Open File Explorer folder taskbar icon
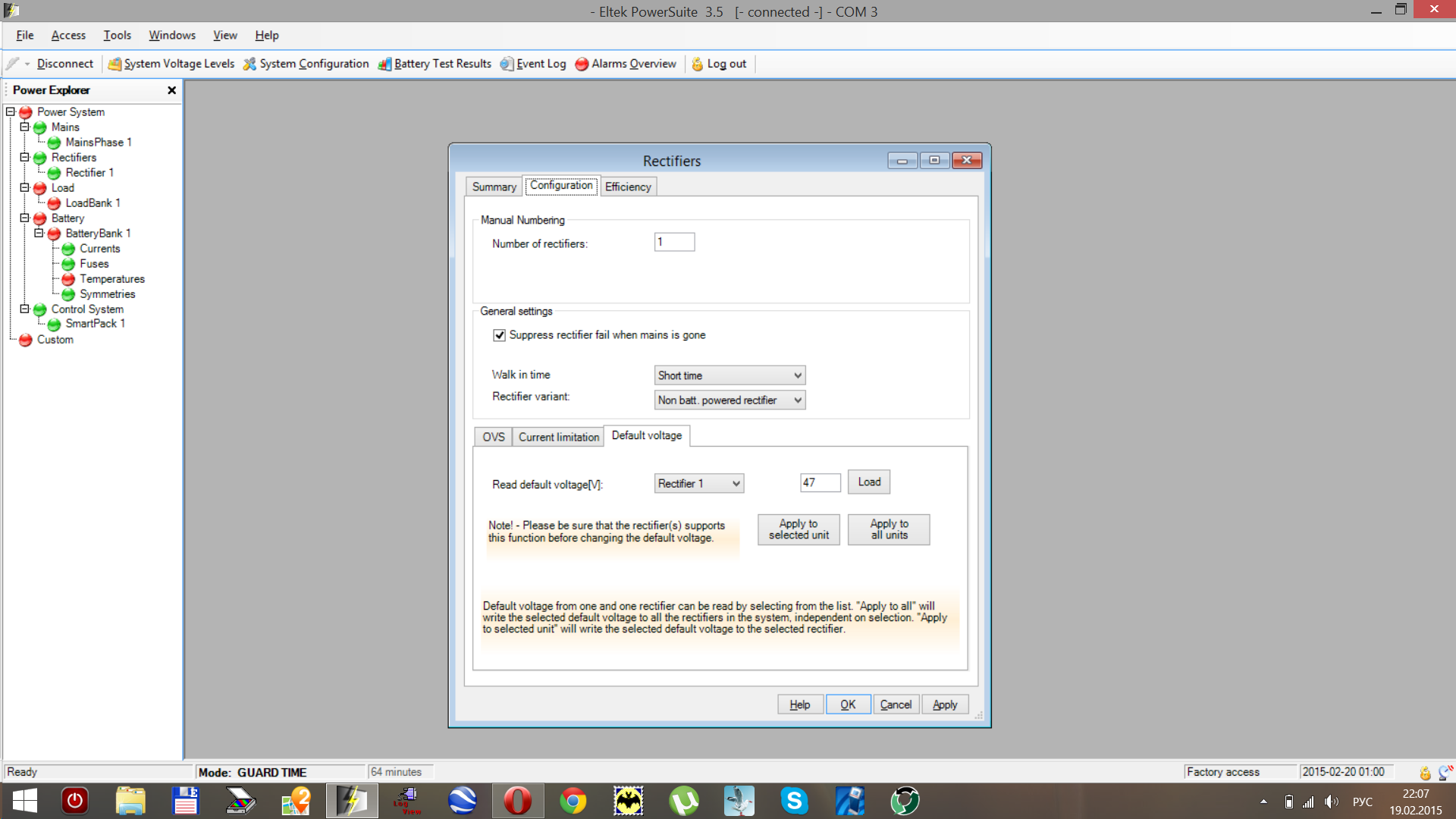The image size is (1456, 819). pos(130,801)
